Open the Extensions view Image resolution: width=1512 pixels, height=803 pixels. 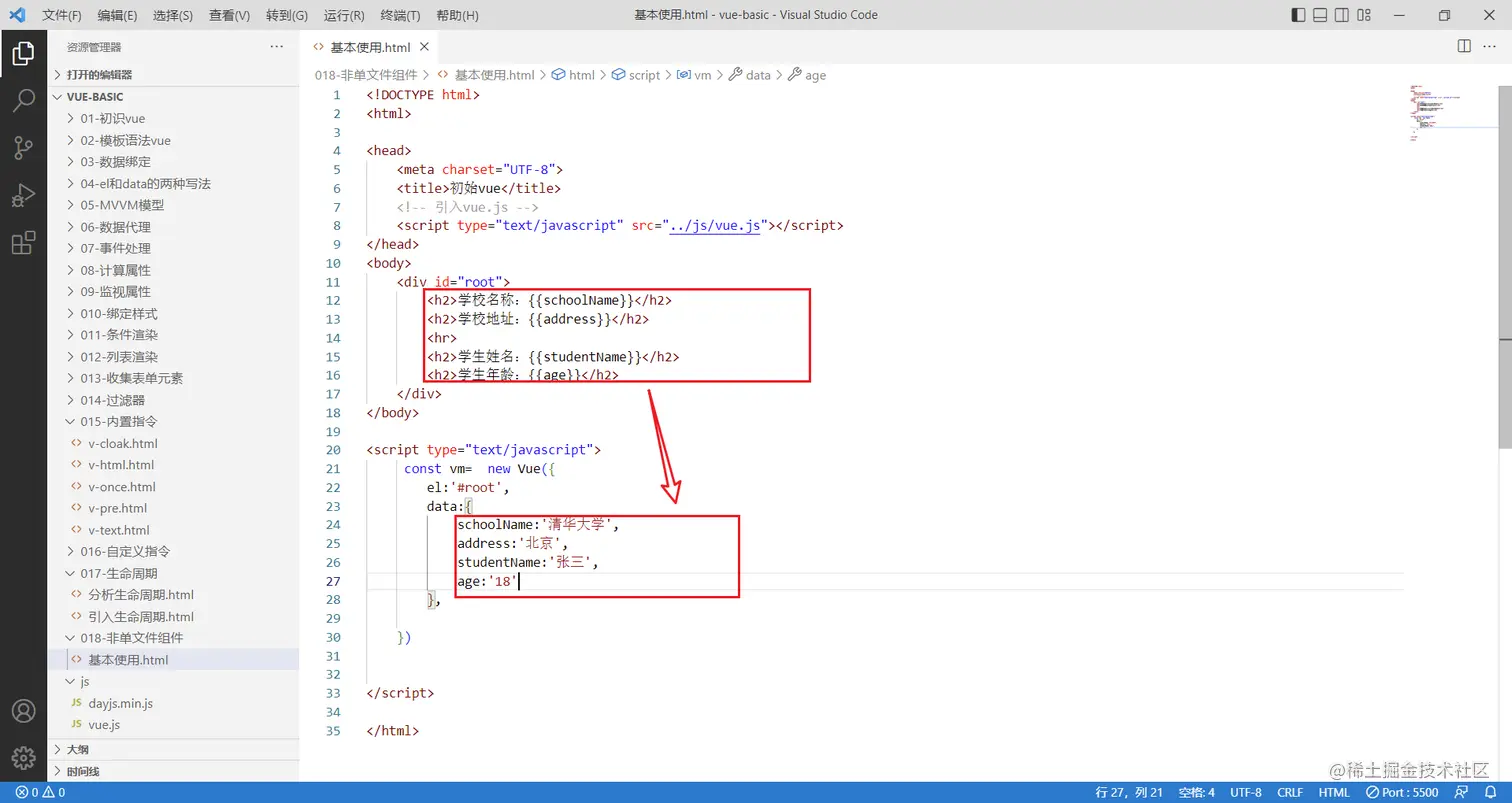click(x=23, y=243)
